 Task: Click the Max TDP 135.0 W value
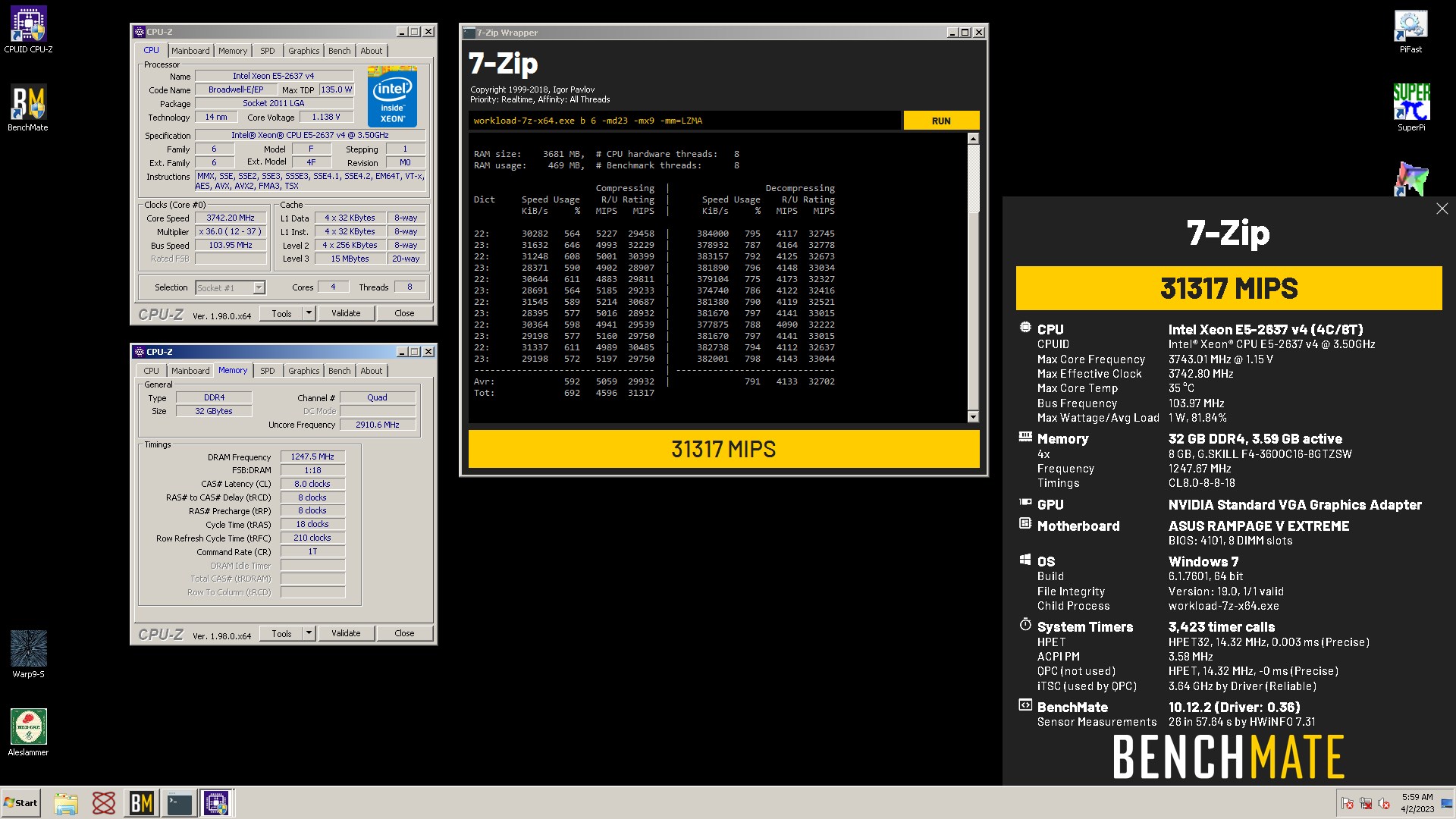coord(336,89)
